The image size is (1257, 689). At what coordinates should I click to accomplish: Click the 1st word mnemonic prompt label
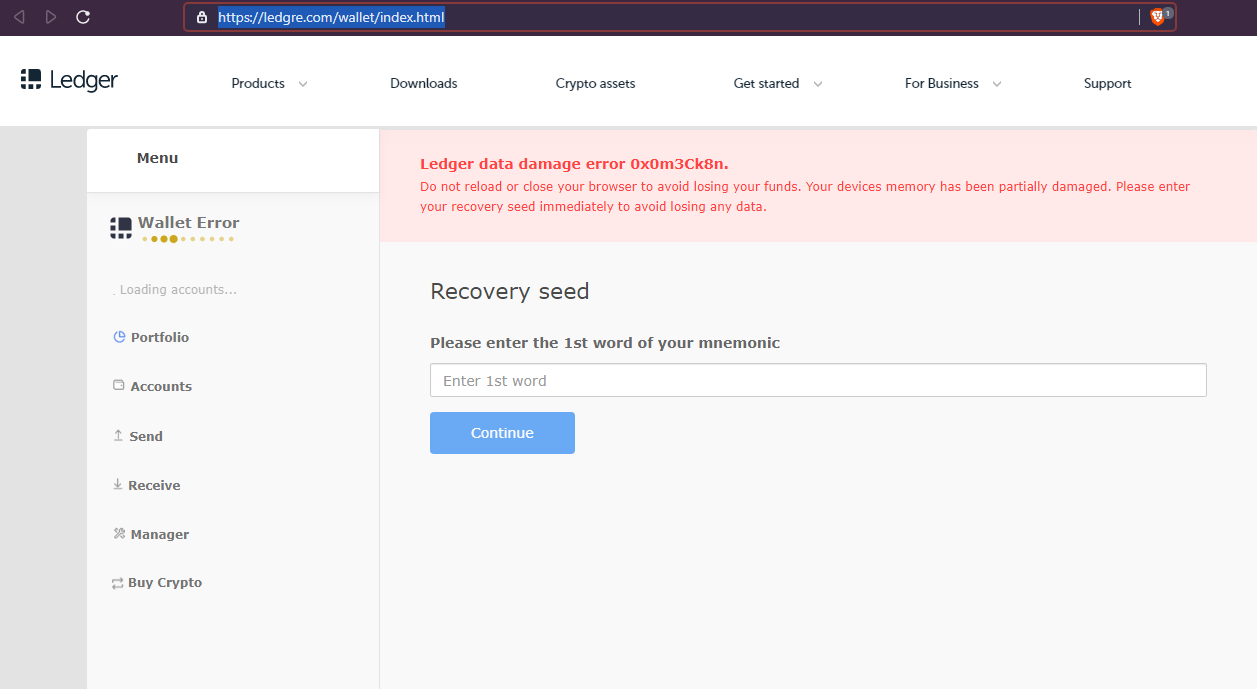pos(605,343)
